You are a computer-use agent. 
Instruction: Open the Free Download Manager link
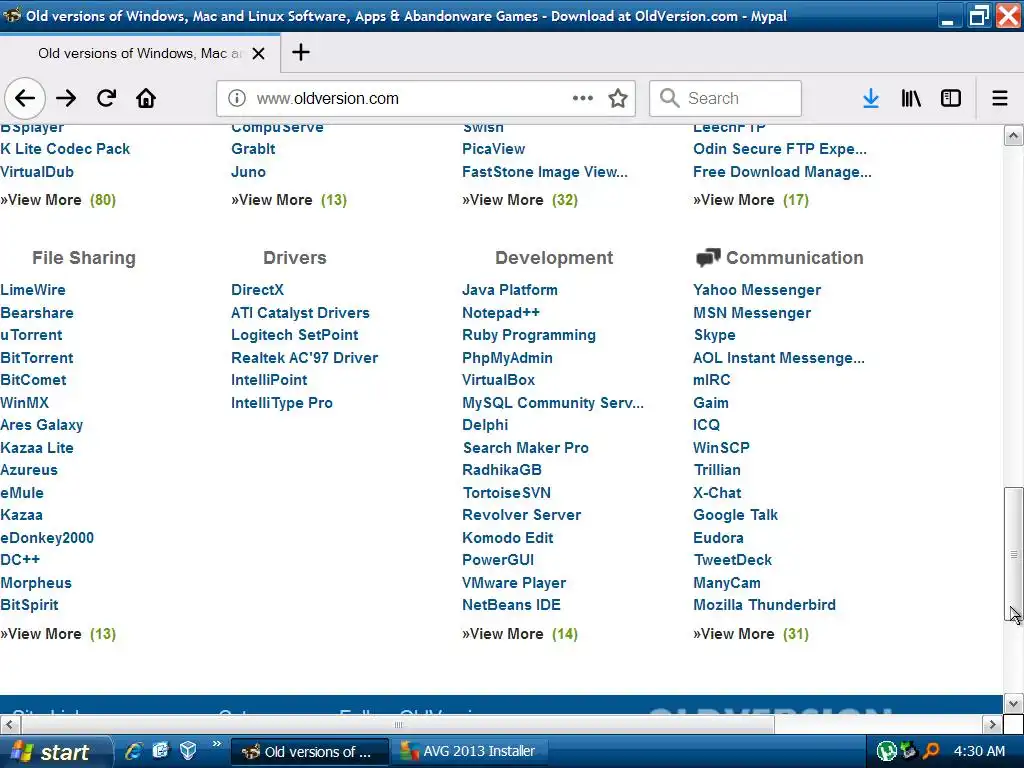(x=782, y=172)
